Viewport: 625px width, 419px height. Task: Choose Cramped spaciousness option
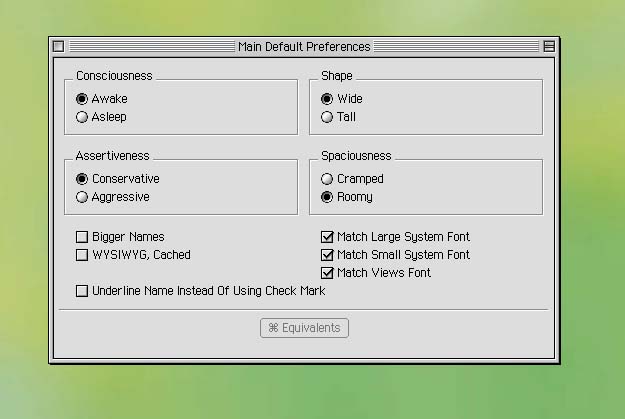point(327,179)
